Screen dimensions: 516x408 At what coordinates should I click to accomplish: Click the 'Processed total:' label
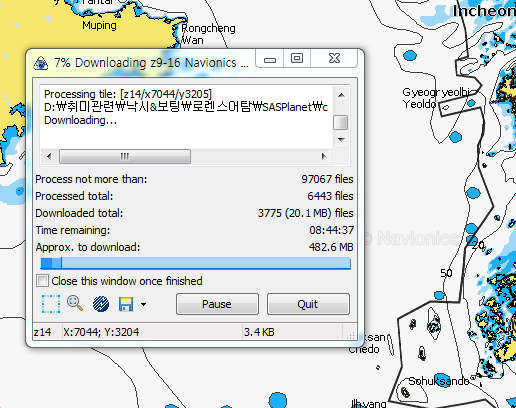click(74, 196)
